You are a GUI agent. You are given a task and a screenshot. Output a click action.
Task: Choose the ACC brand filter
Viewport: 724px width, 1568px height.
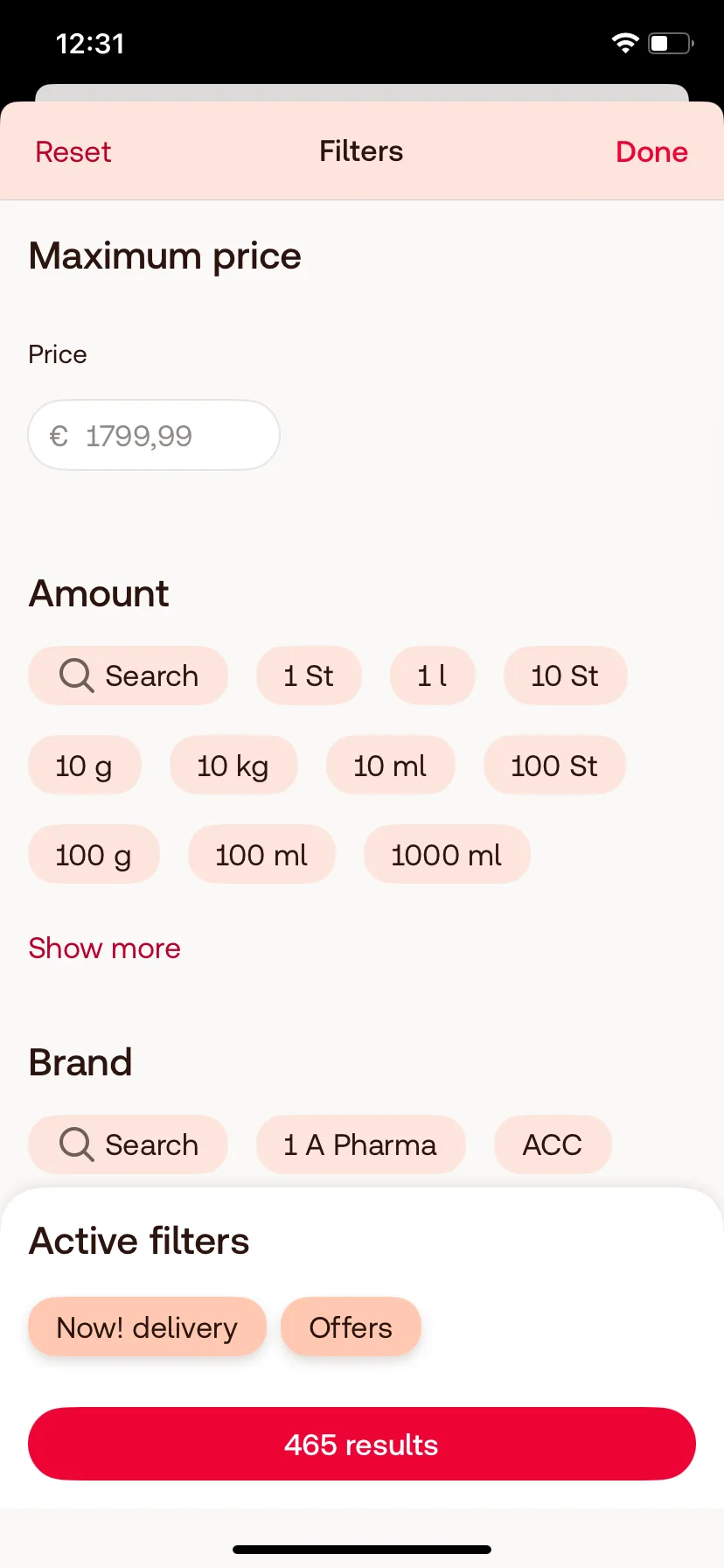(x=553, y=1144)
